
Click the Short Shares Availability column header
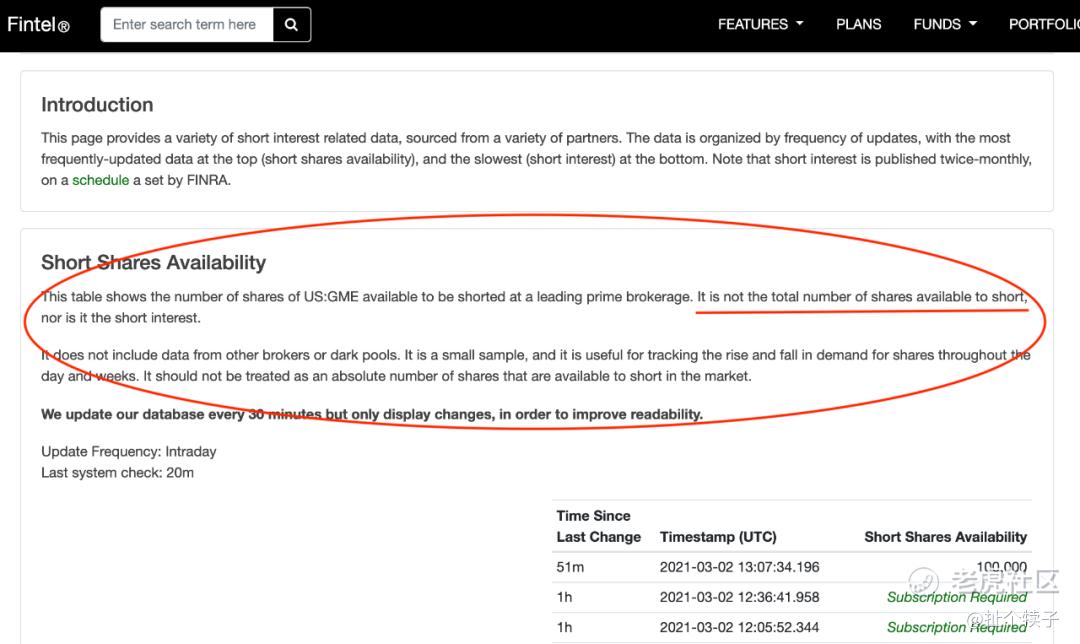(x=945, y=537)
